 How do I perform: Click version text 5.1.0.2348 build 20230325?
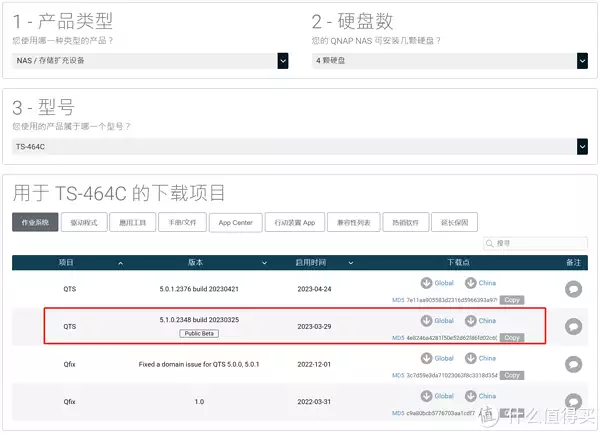[199, 320]
